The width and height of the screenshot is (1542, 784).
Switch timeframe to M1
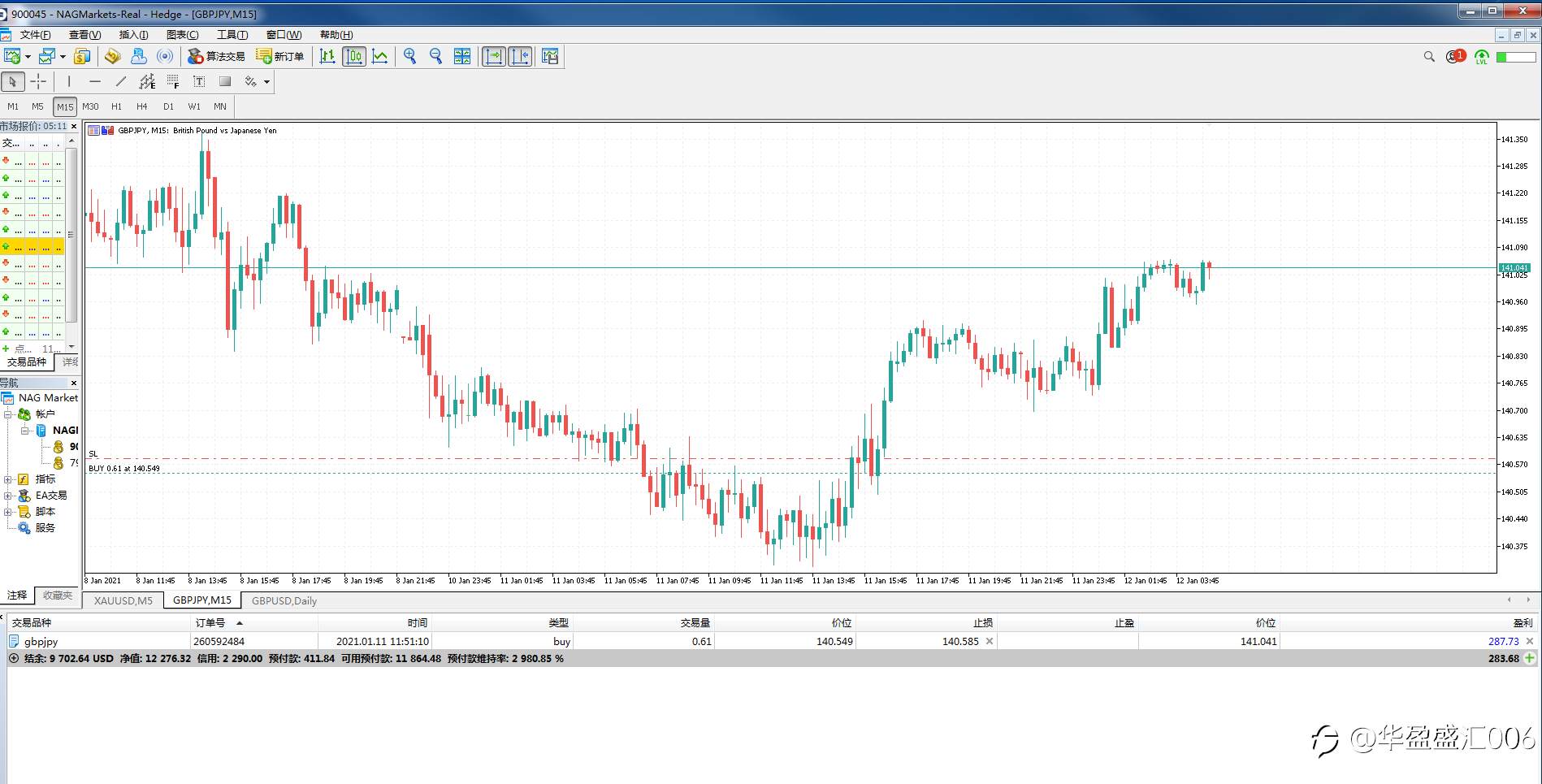tap(13, 106)
